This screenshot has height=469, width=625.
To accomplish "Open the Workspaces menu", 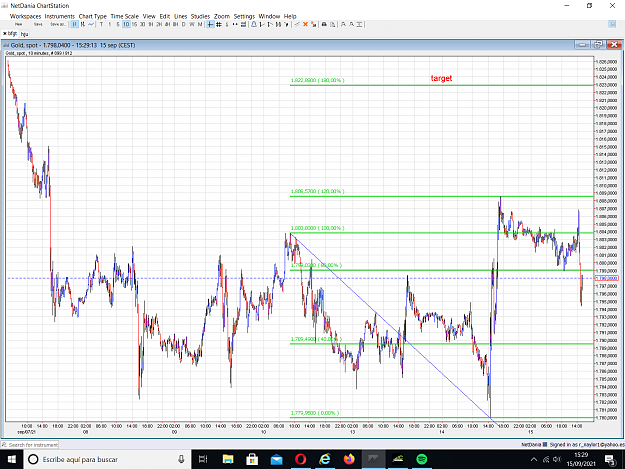I will tap(26, 16).
